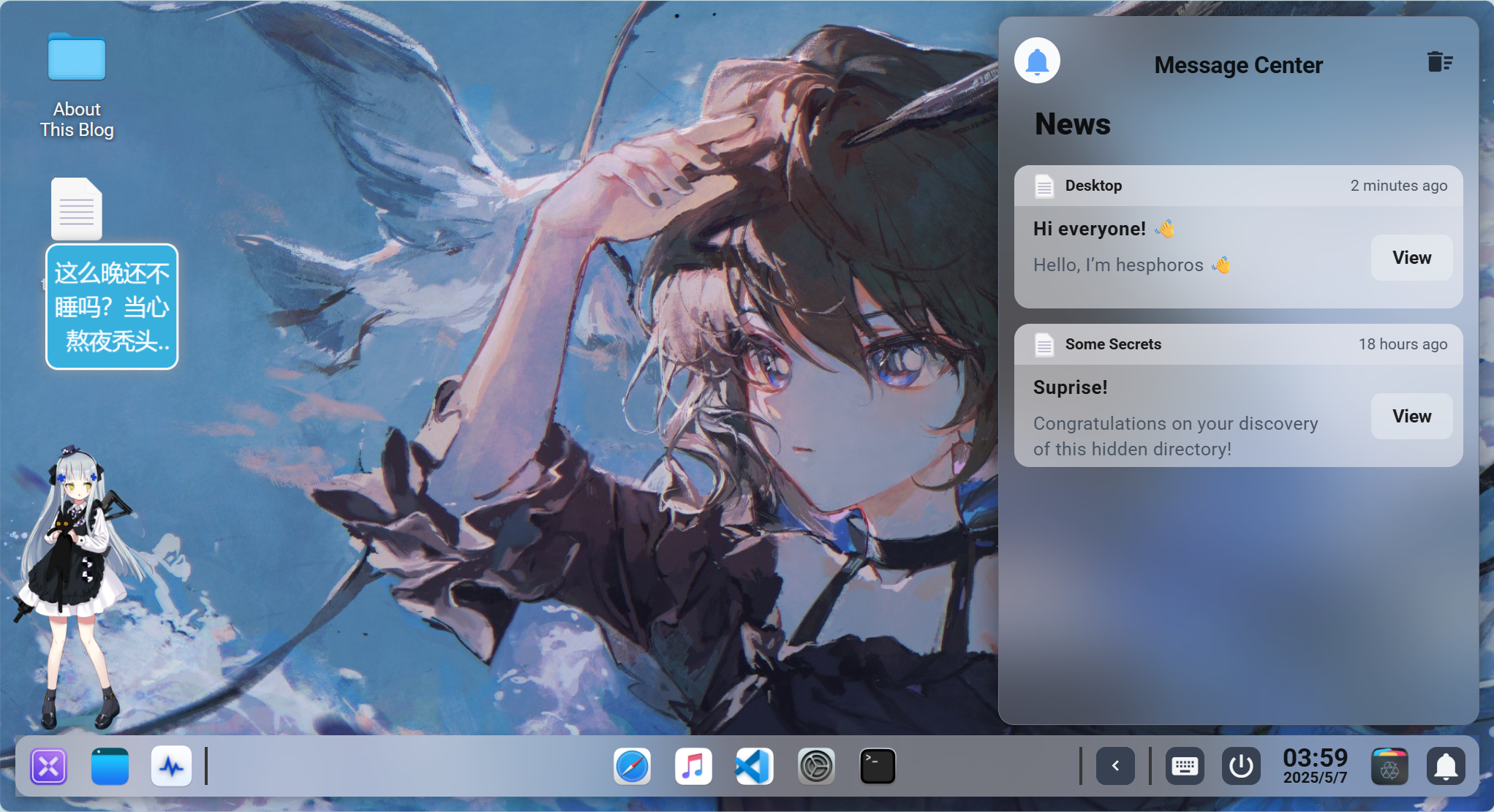Collapse the tray with the left chevron
The width and height of the screenshot is (1494, 812).
(x=1115, y=767)
